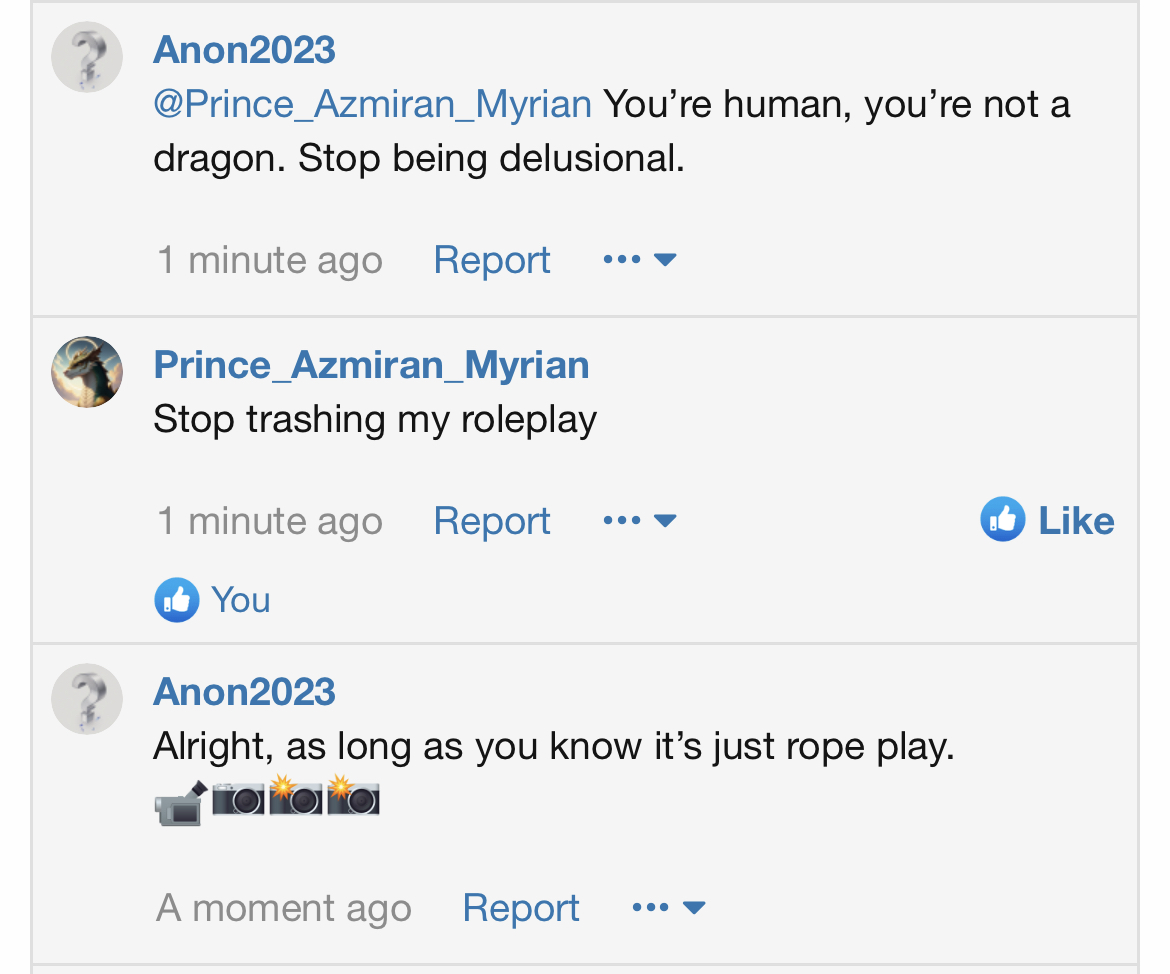Expand options arrow on the last comment

click(x=694, y=908)
